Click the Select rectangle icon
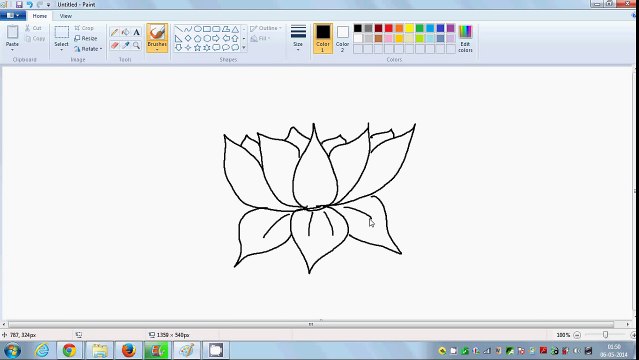The width and height of the screenshot is (639, 360). [62, 32]
